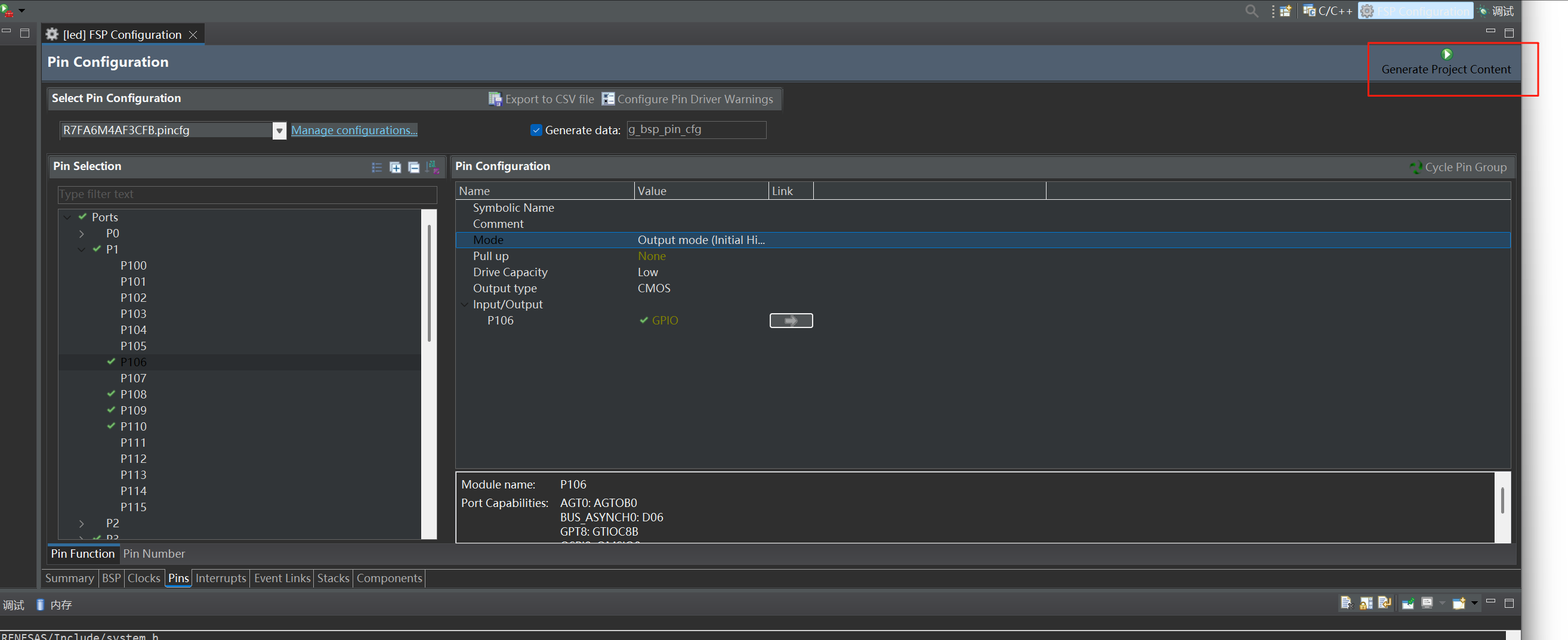Screen dimensions: 1568x640
Task: Close the [led] FSP Configuration tab
Action: coord(193,35)
